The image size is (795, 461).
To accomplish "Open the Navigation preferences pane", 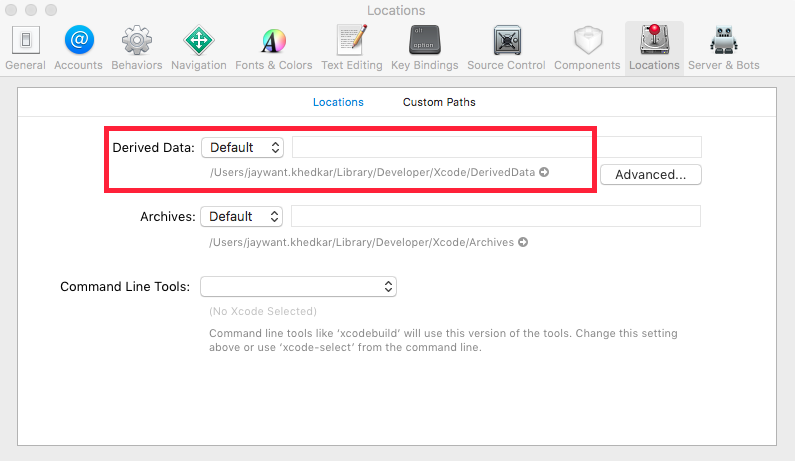I will 199,48.
